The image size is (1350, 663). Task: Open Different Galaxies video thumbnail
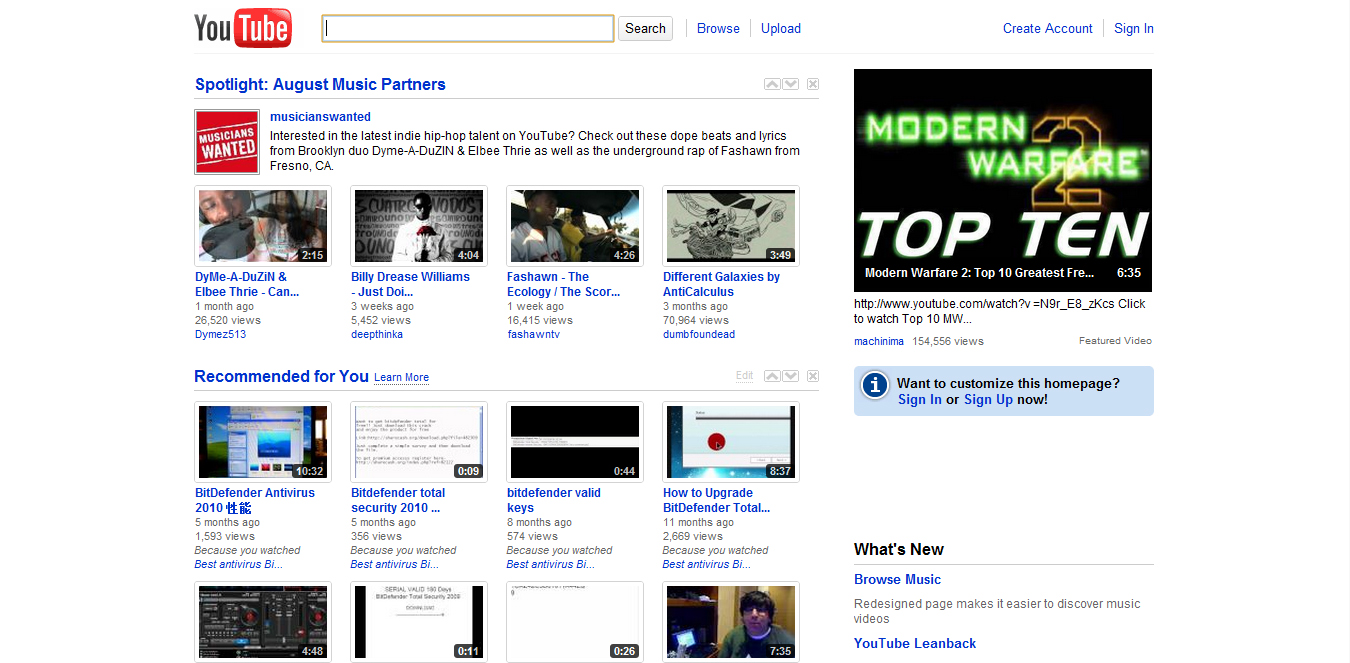click(731, 226)
